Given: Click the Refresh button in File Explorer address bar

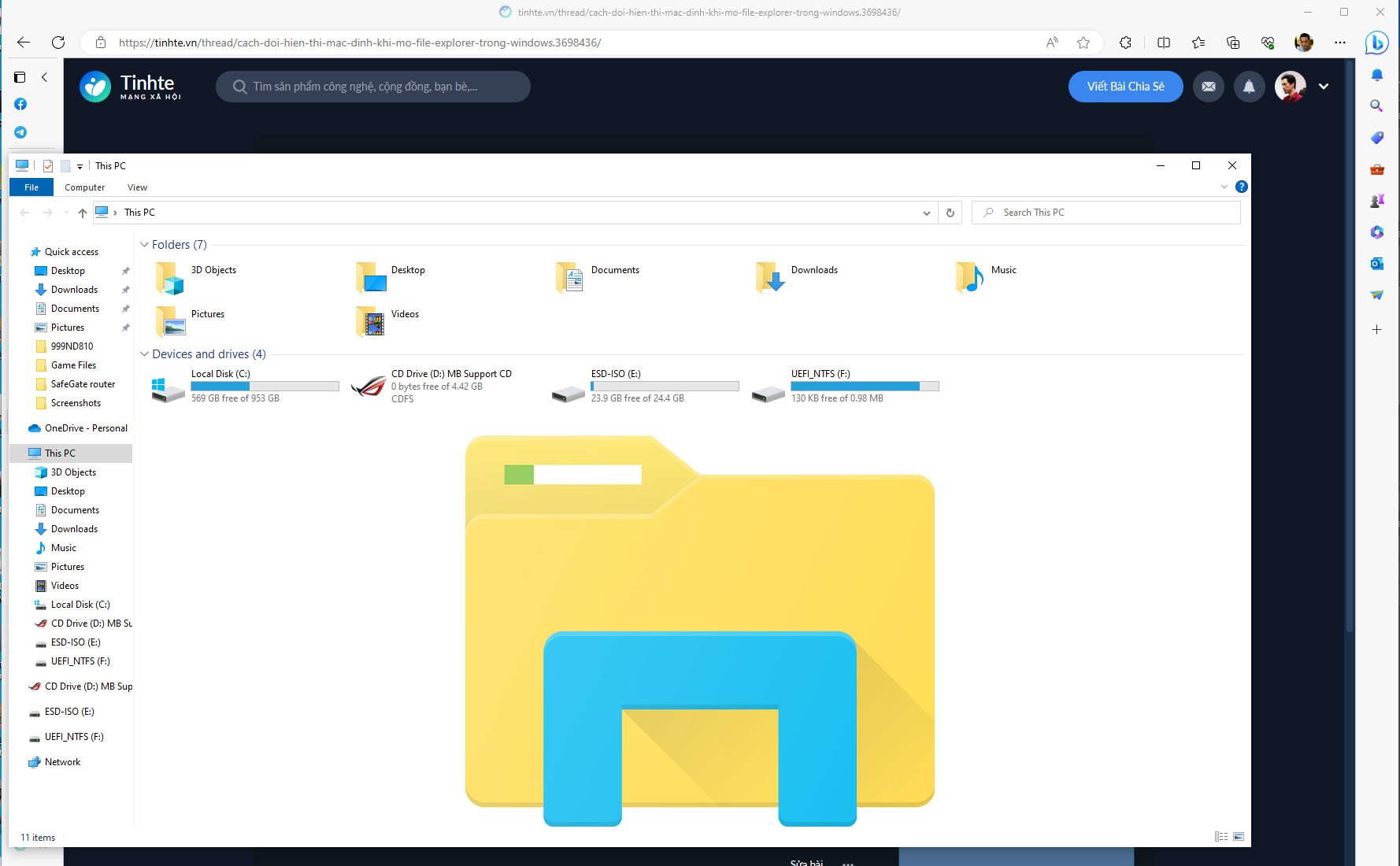Looking at the screenshot, I should 950,213.
